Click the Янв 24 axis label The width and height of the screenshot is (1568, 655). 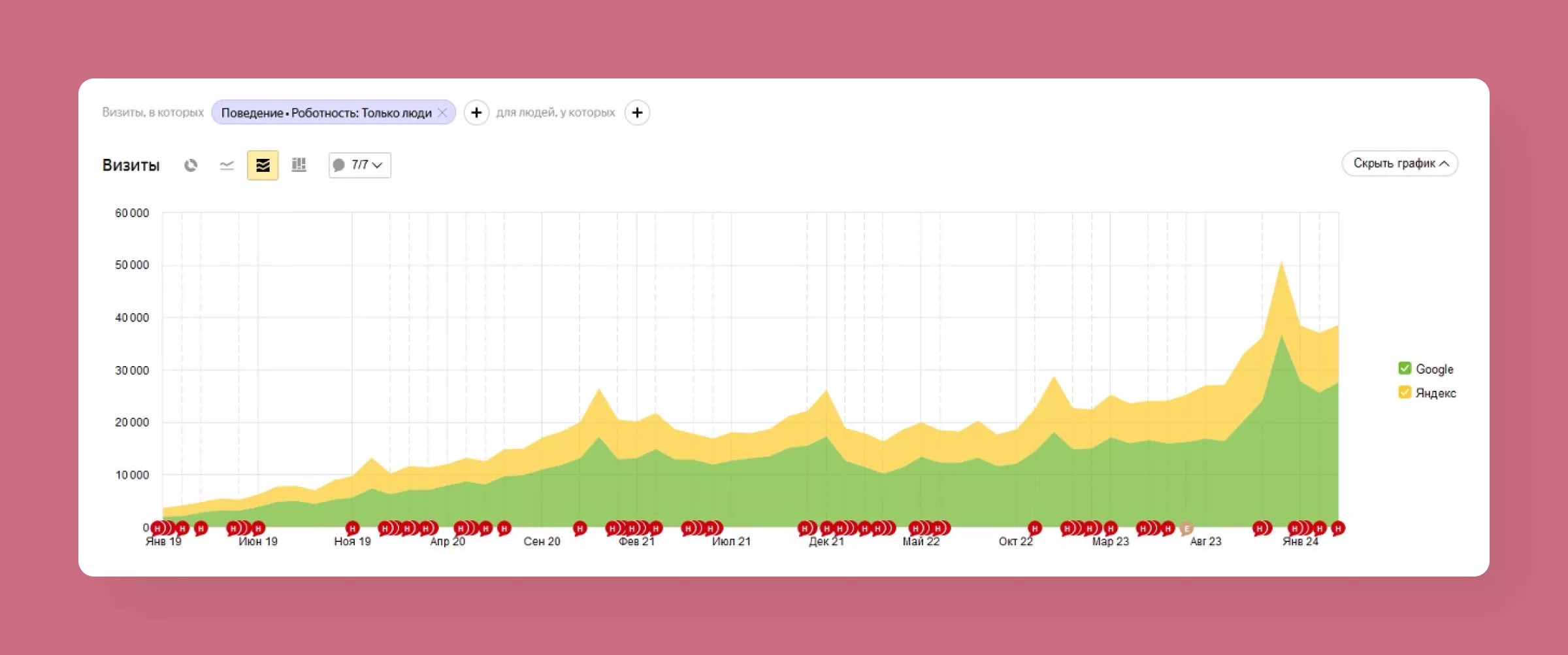point(1300,542)
